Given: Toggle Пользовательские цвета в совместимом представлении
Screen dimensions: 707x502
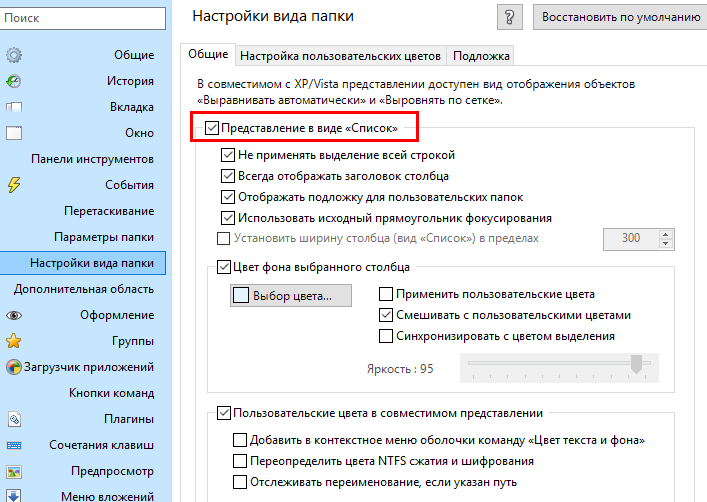Looking at the screenshot, I should click(x=224, y=413).
